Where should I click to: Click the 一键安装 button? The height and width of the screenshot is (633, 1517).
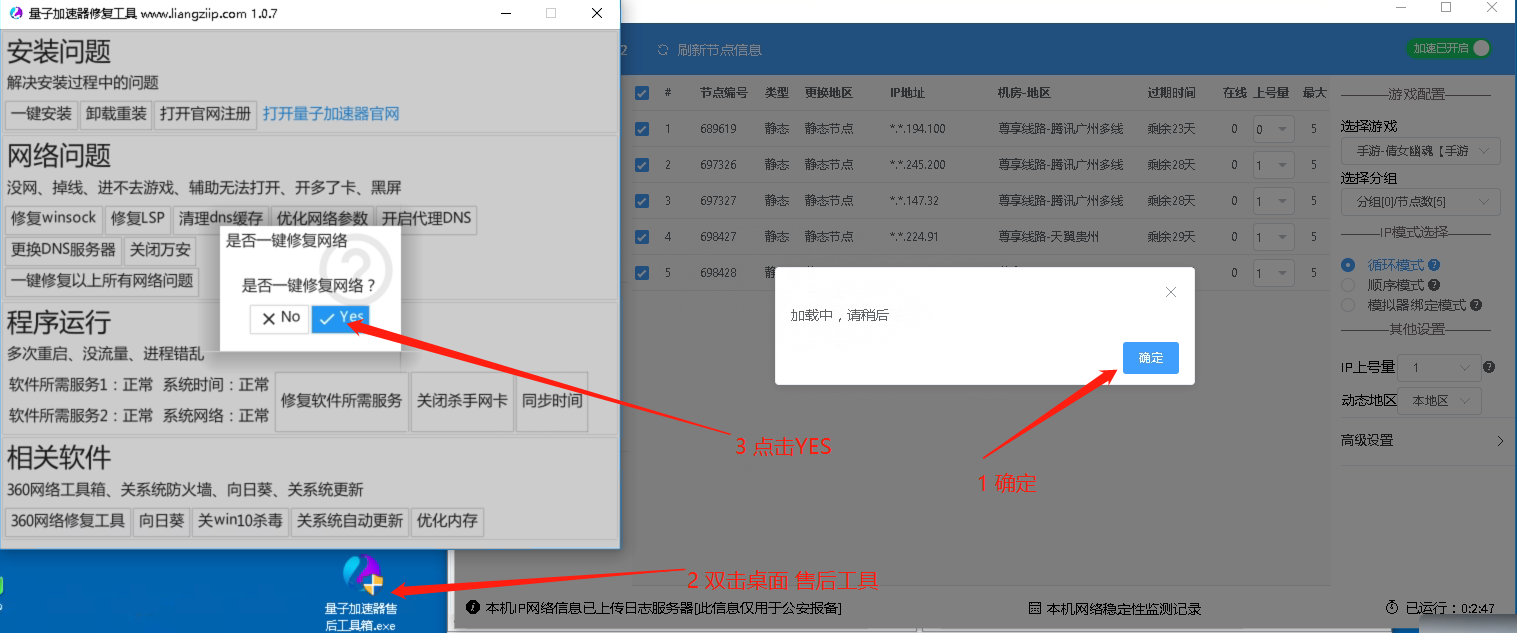point(41,114)
